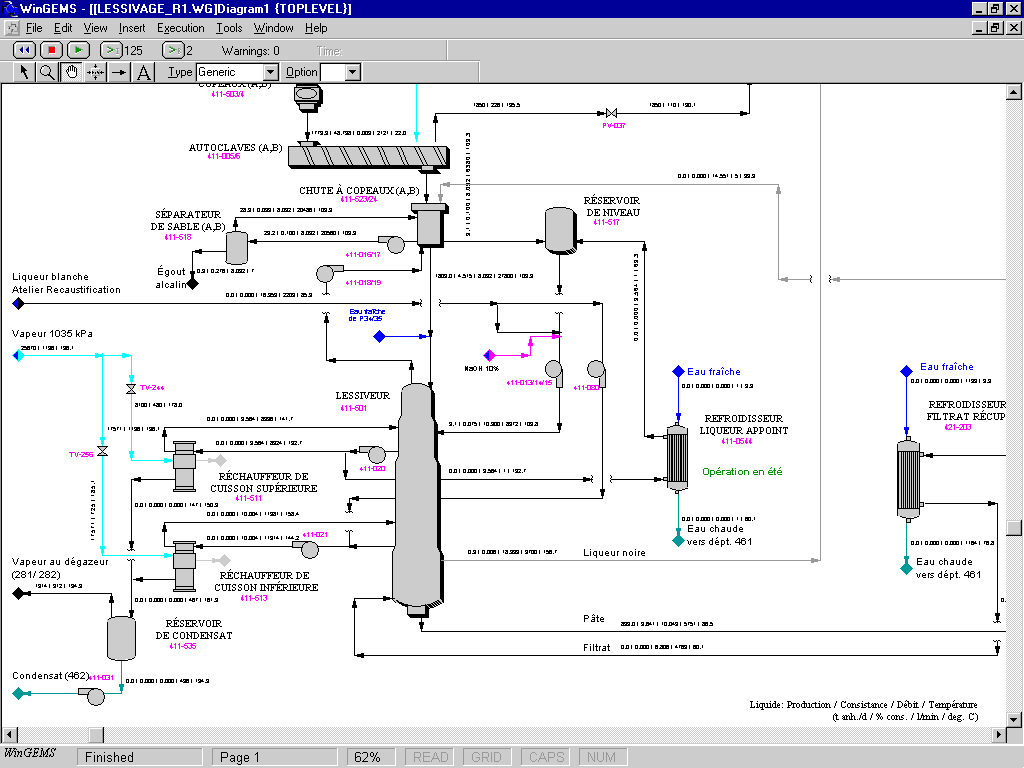The width and height of the screenshot is (1024, 768).
Task: Click the move crosshair tool
Action: point(94,72)
